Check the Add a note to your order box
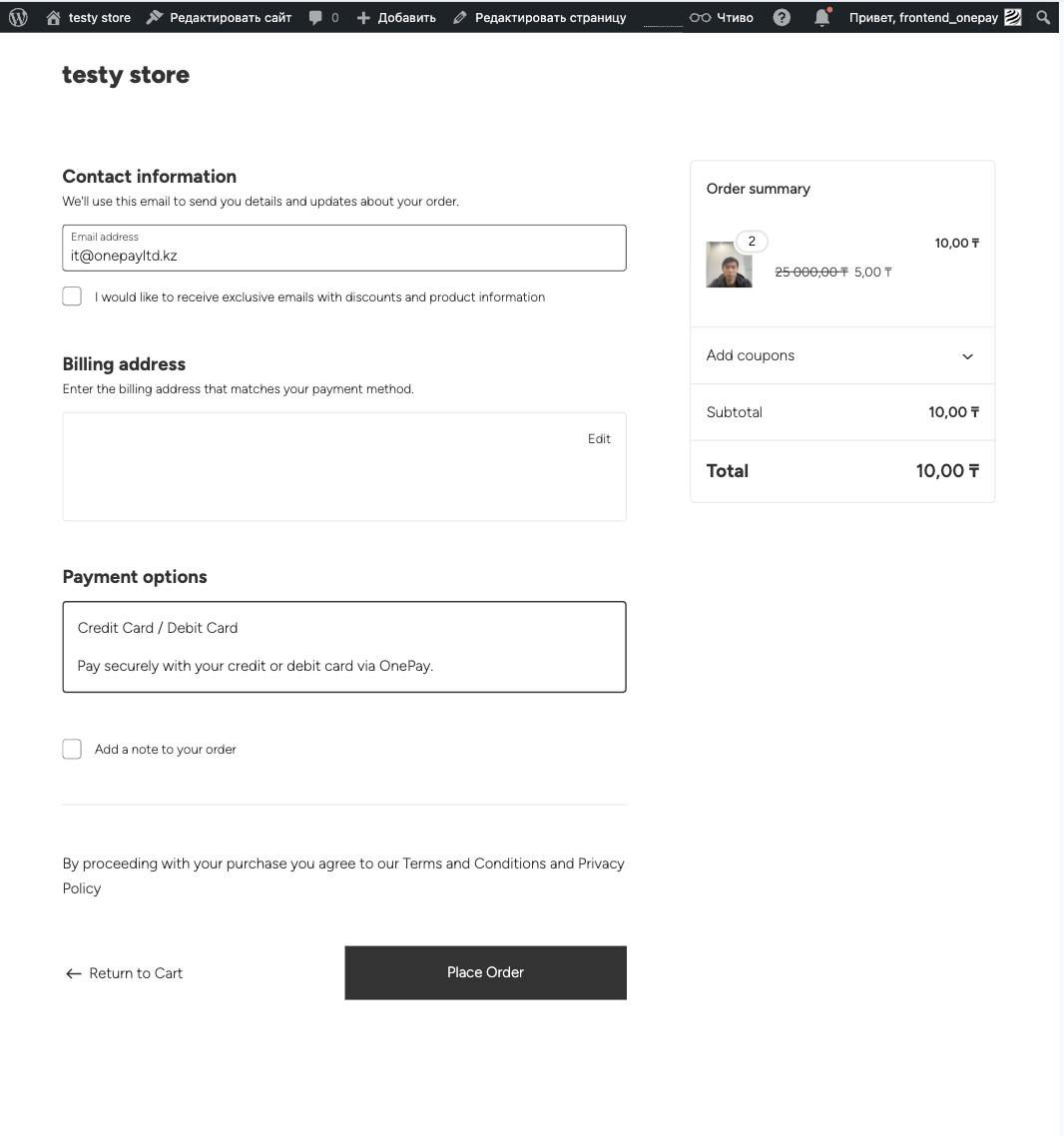The height and width of the screenshot is (1136, 1064). point(72,749)
